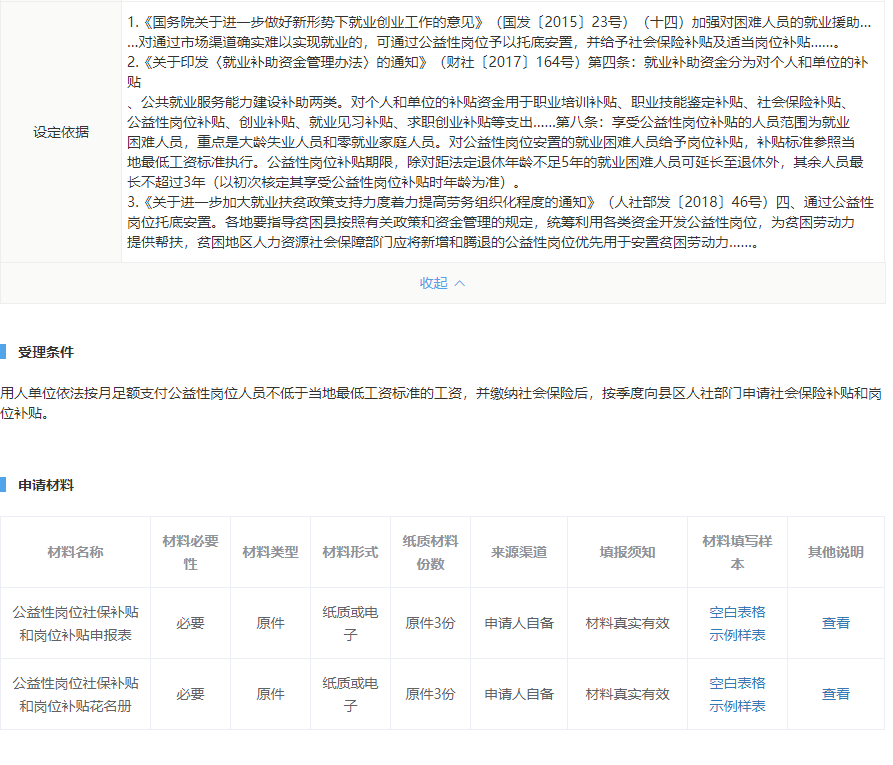Select the 公益性岗位社保补贴和岗位补贴申报表 material name
Image resolution: width=893 pixels, height=765 pixels.
tap(75, 623)
